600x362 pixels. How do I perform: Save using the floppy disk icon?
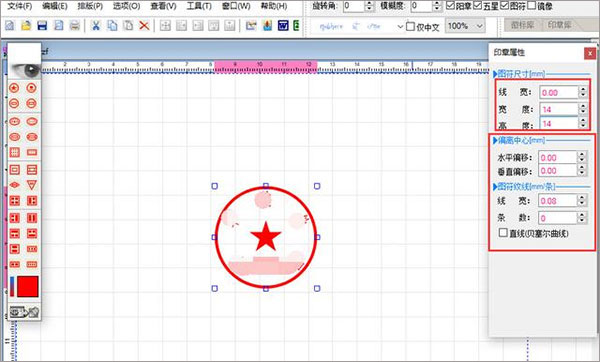[42, 26]
